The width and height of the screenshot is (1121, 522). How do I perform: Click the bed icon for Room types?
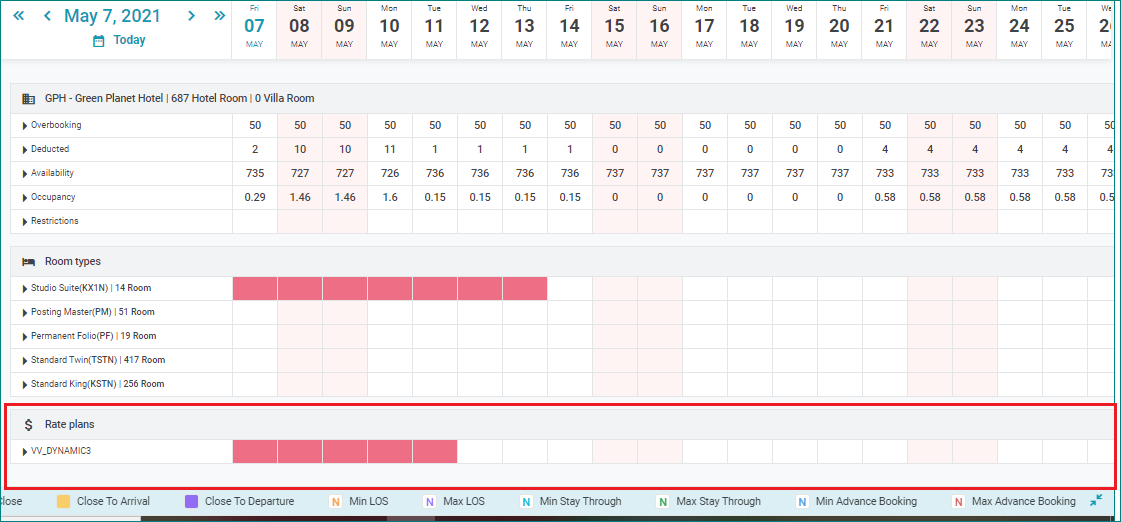[x=29, y=262]
